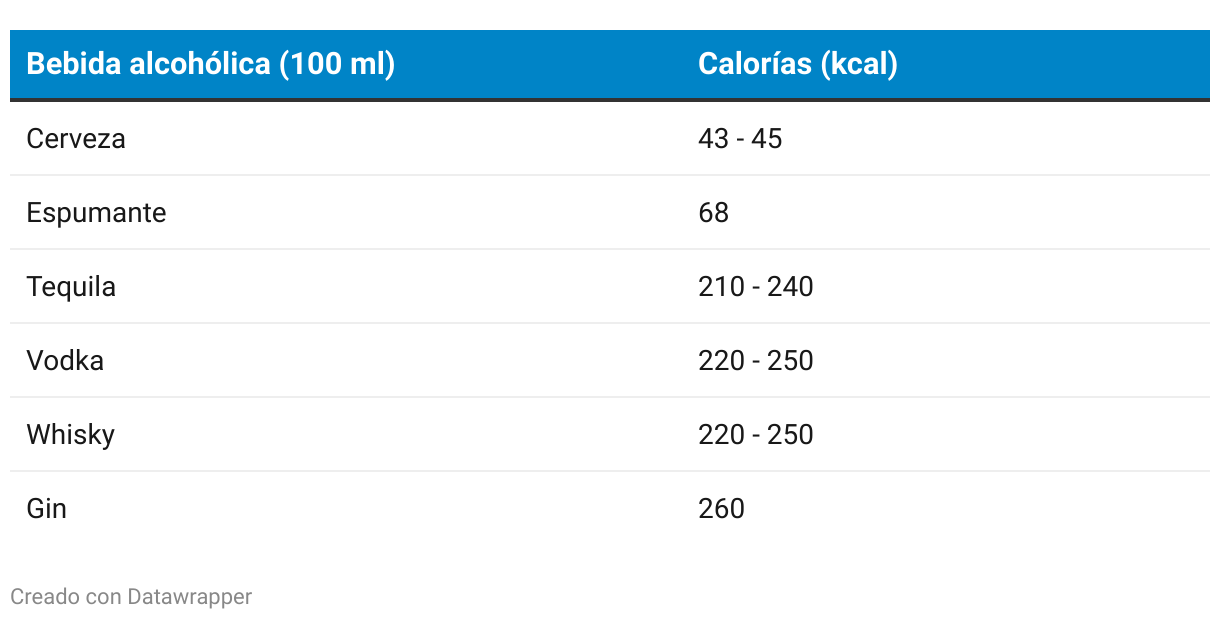Select the Gin row label

[x=46, y=508]
